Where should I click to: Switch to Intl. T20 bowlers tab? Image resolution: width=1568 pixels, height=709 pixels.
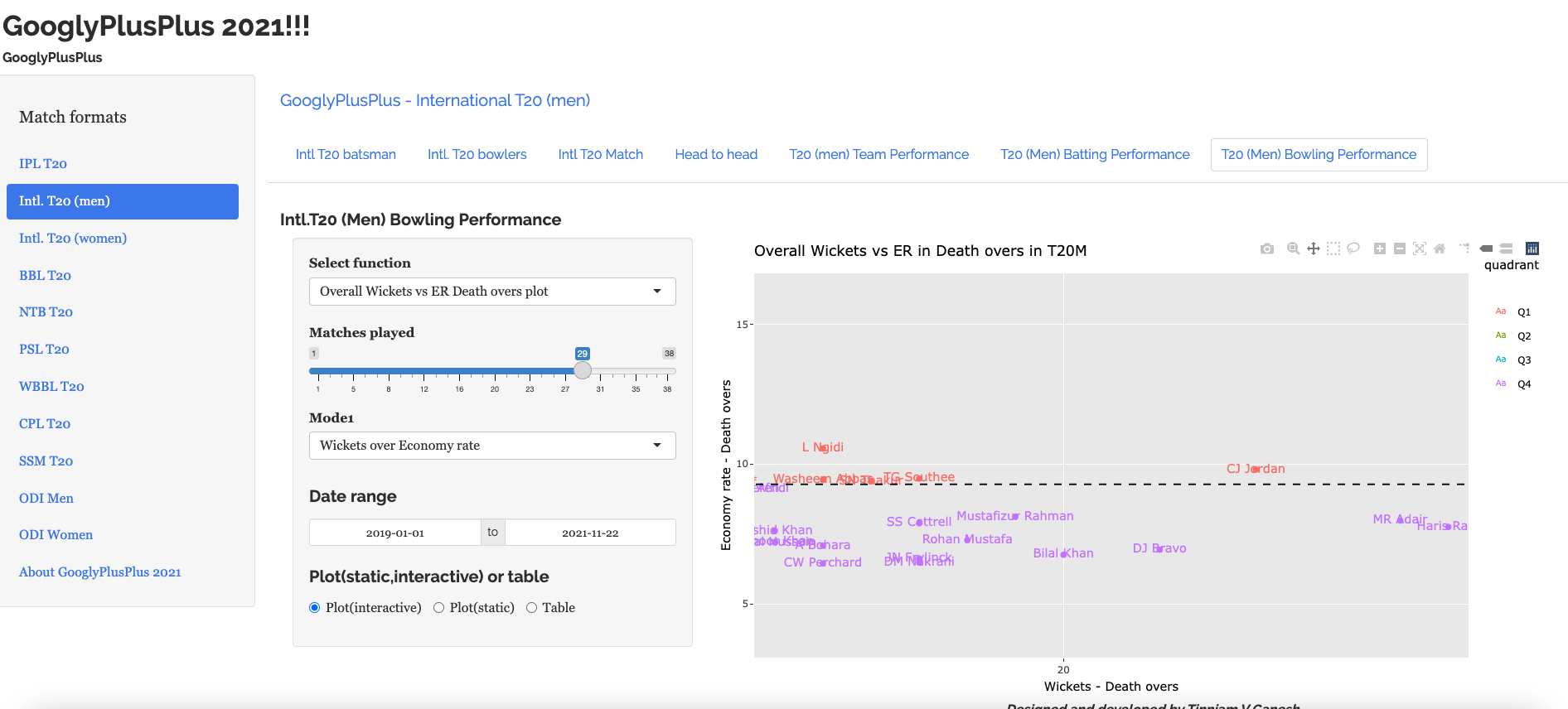pos(477,155)
